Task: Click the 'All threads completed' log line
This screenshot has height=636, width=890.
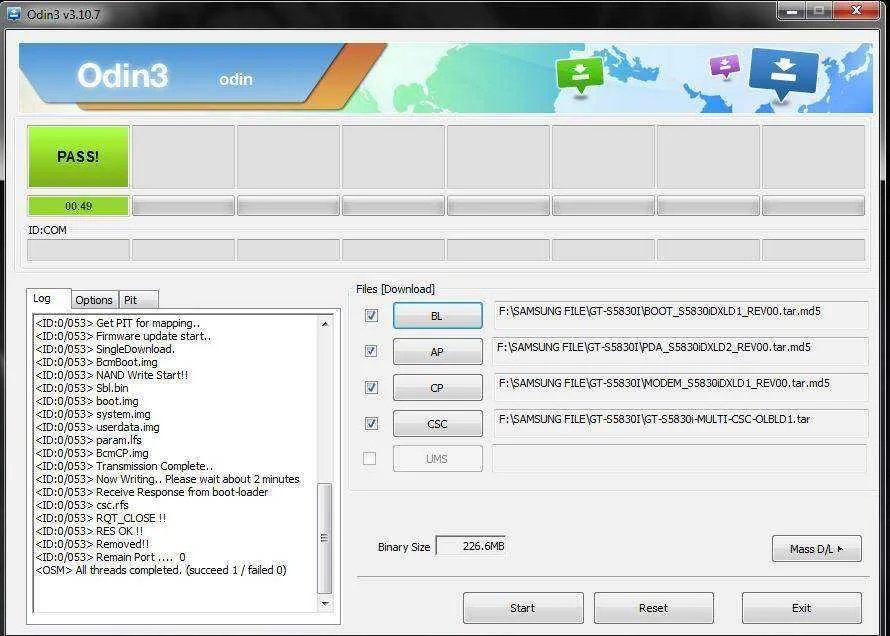Action: (161, 570)
